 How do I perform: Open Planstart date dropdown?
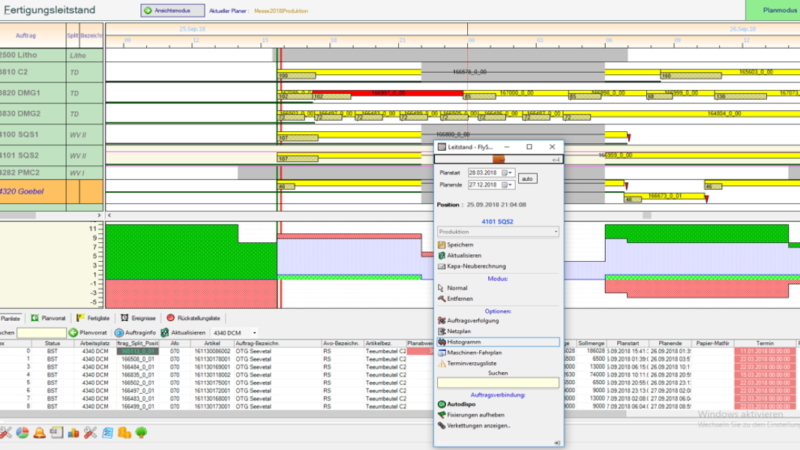point(510,173)
